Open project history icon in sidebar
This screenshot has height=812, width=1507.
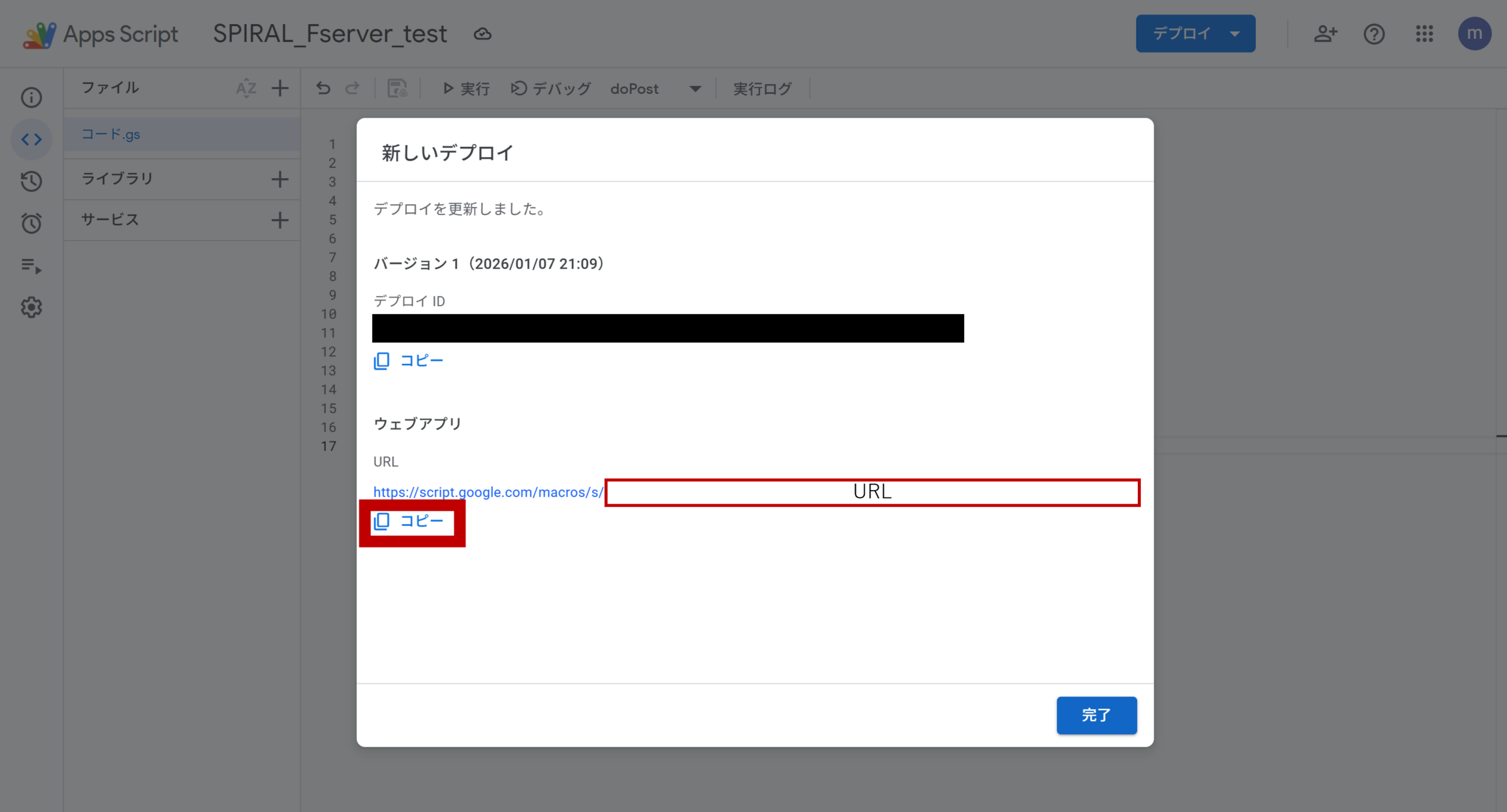click(x=31, y=181)
